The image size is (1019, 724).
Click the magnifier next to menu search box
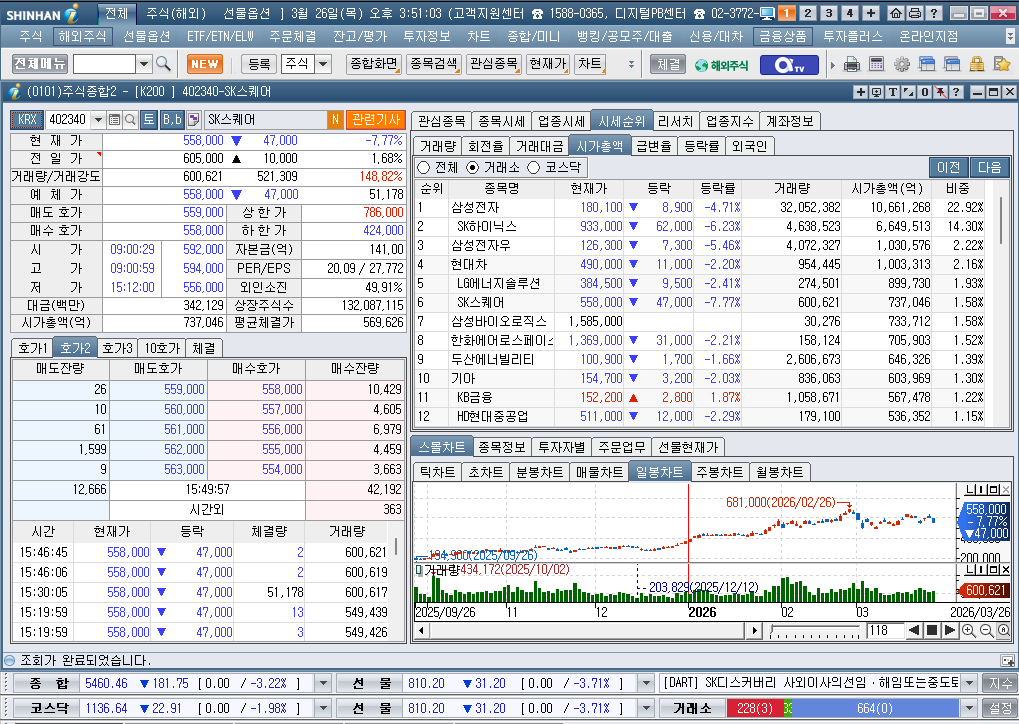point(163,64)
